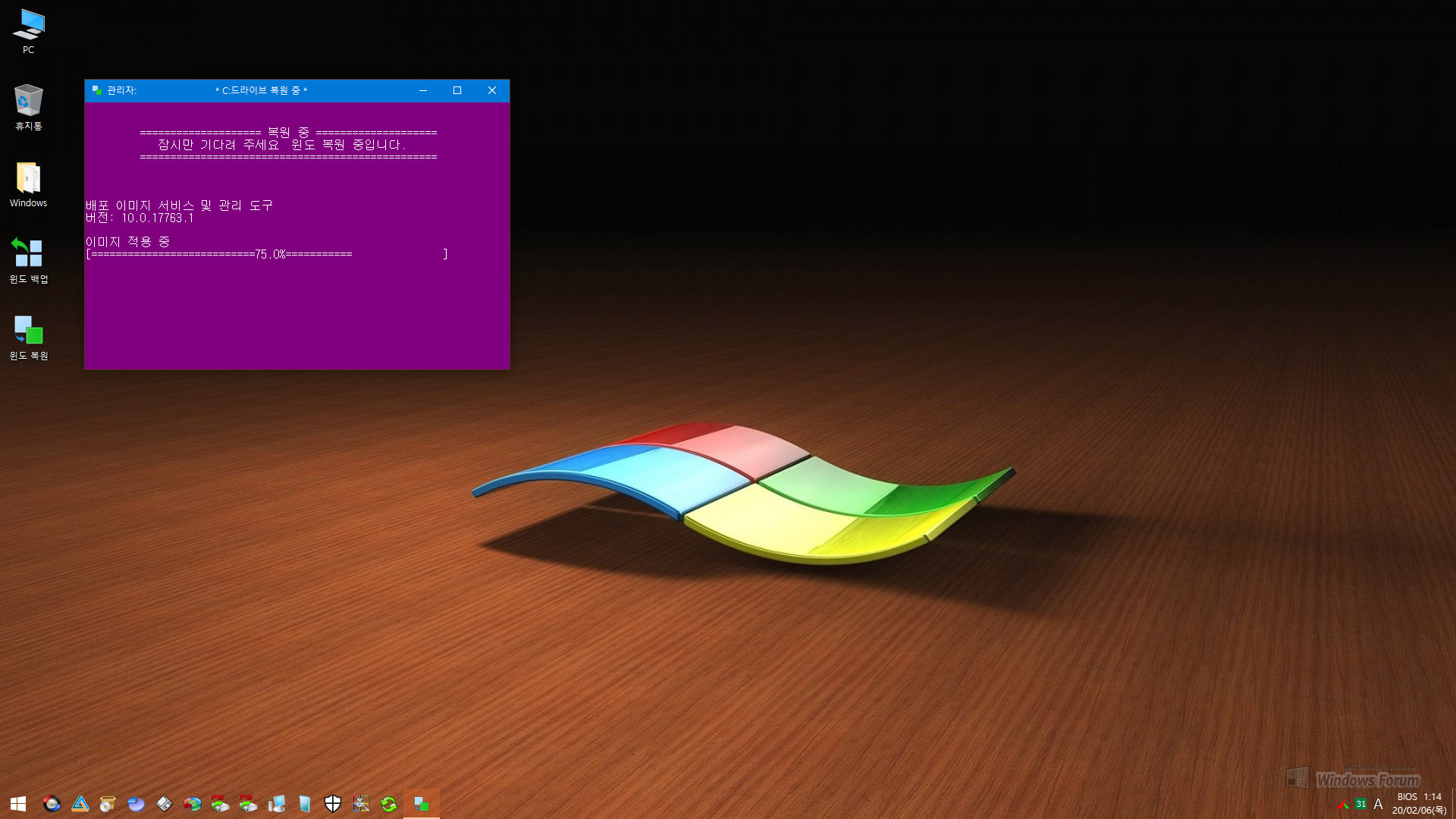Click the restore window's title bar icon
This screenshot has width=1456, height=819.
pyautogui.click(x=97, y=90)
